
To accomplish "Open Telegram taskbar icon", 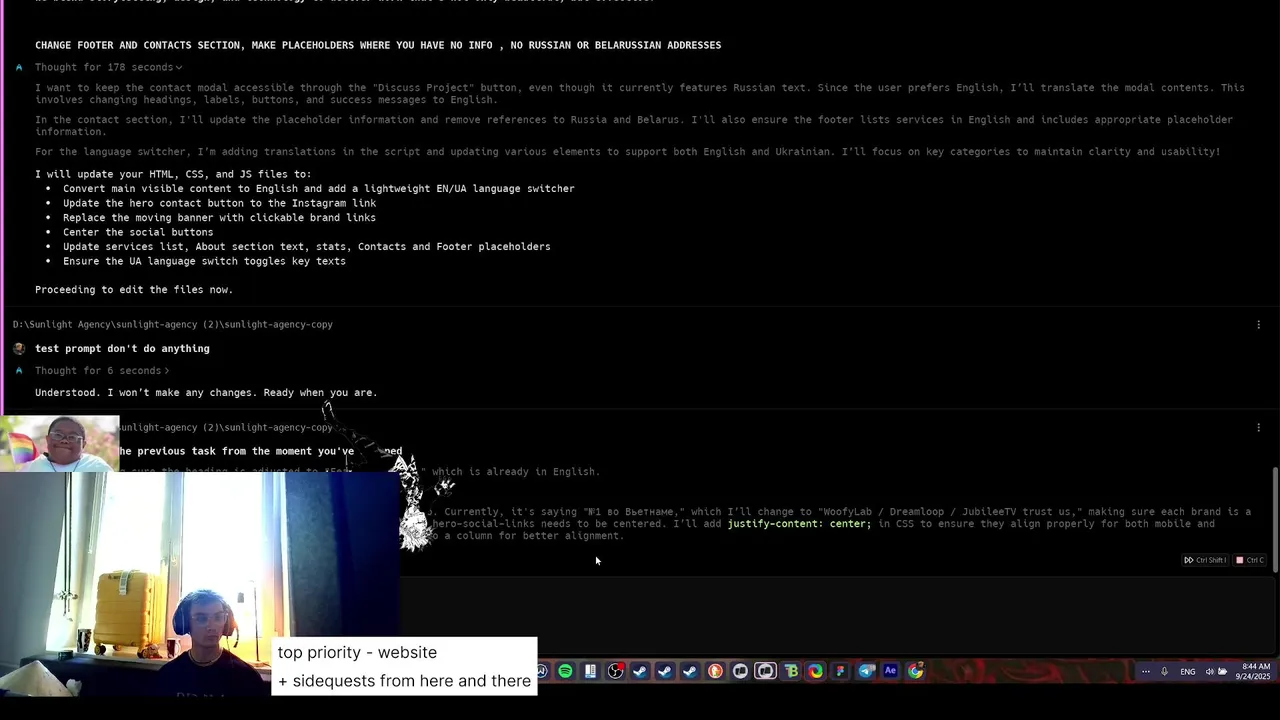I will pyautogui.click(x=866, y=671).
